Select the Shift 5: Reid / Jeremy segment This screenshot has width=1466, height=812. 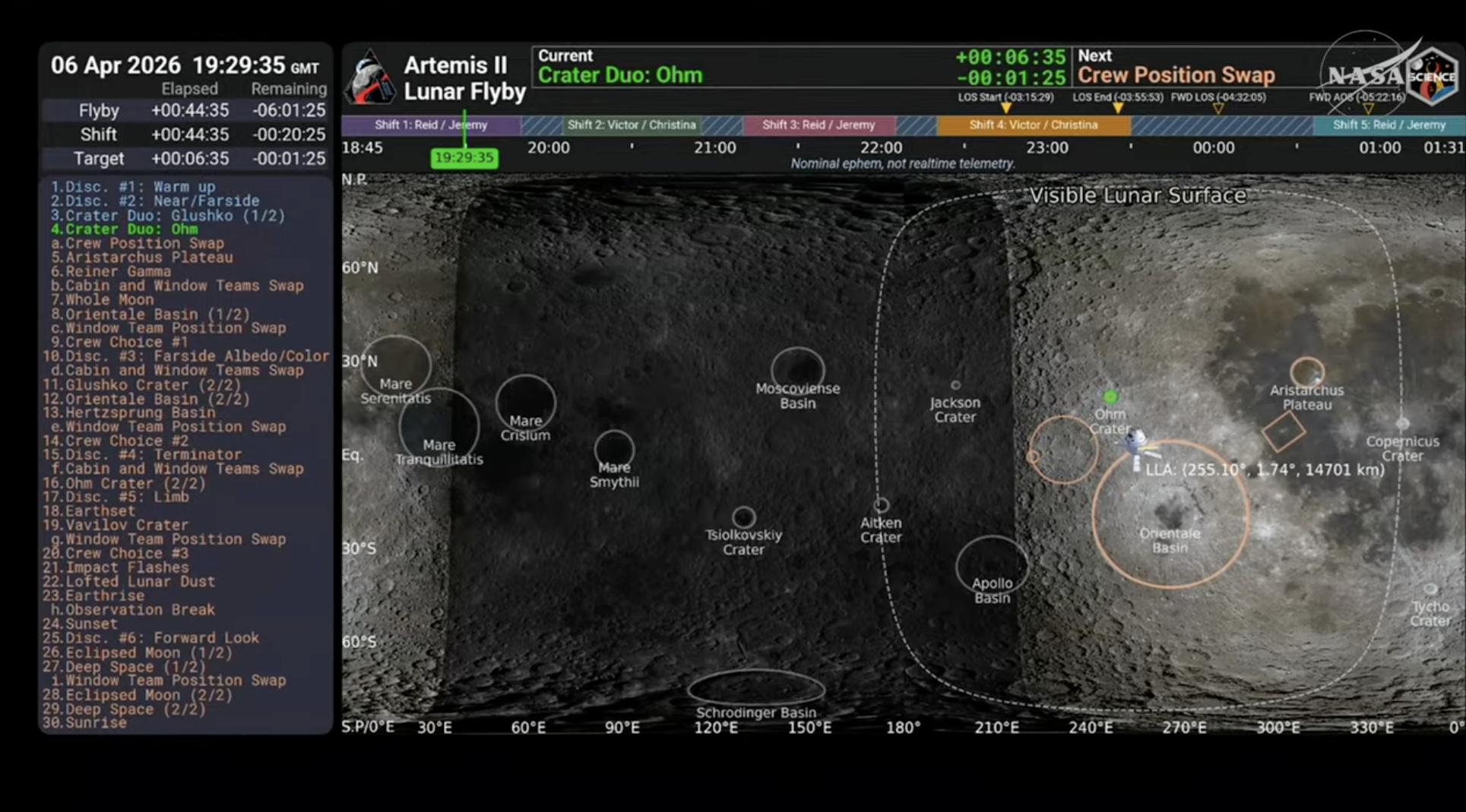pos(1388,125)
